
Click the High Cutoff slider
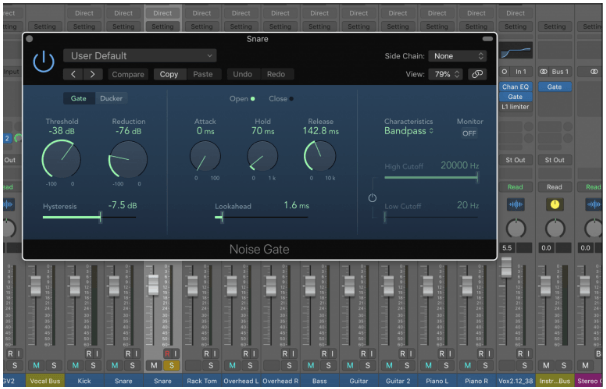tap(431, 177)
